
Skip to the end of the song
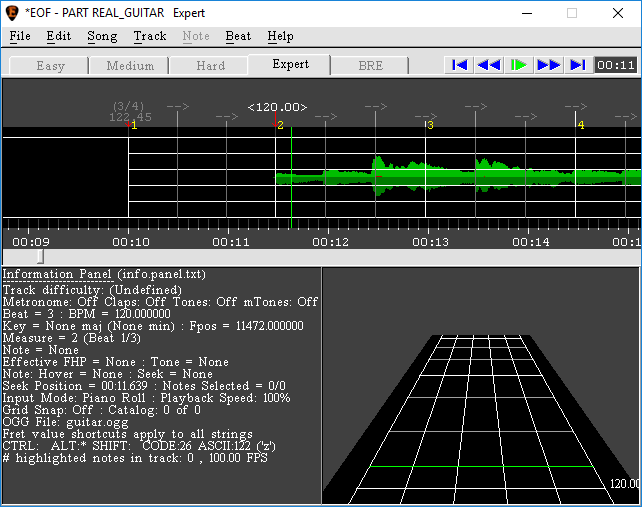coord(577,65)
